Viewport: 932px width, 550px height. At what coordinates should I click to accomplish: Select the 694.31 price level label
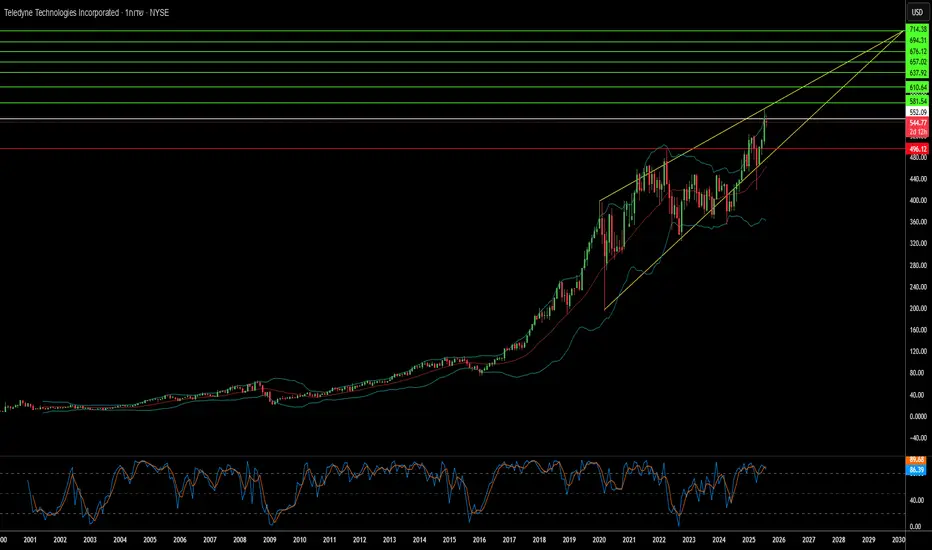[918, 40]
